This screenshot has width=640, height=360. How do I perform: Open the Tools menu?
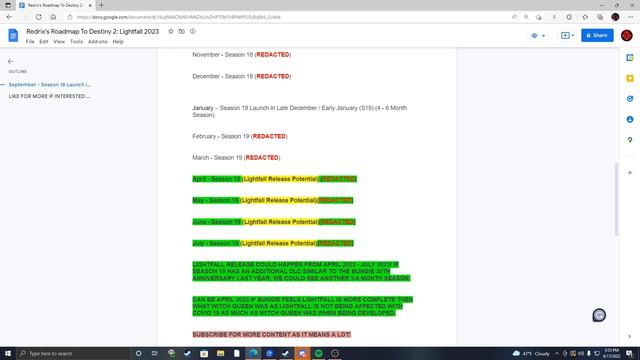(x=76, y=42)
